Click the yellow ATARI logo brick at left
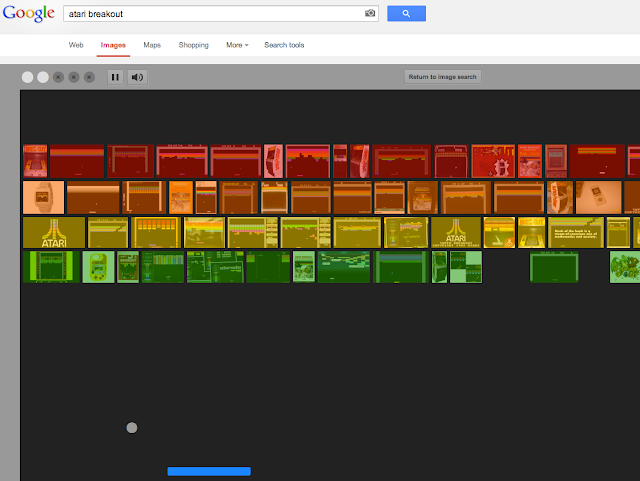The width and height of the screenshot is (640, 481). point(54,232)
